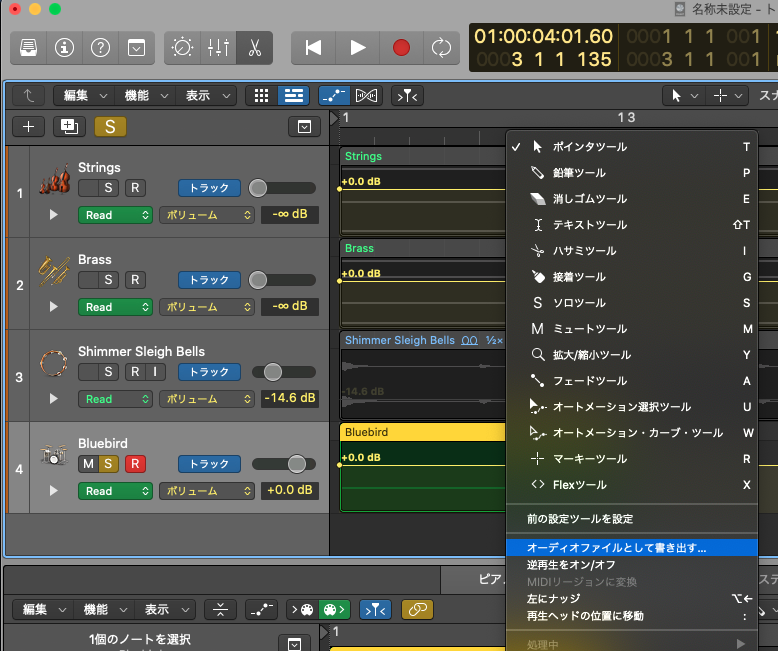Toggle Catch Playhead in Tracks area

pos(407,96)
